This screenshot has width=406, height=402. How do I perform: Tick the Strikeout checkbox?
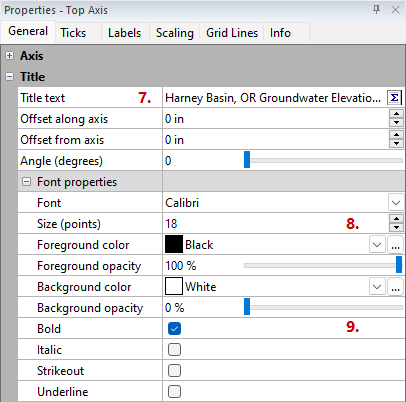(x=174, y=371)
